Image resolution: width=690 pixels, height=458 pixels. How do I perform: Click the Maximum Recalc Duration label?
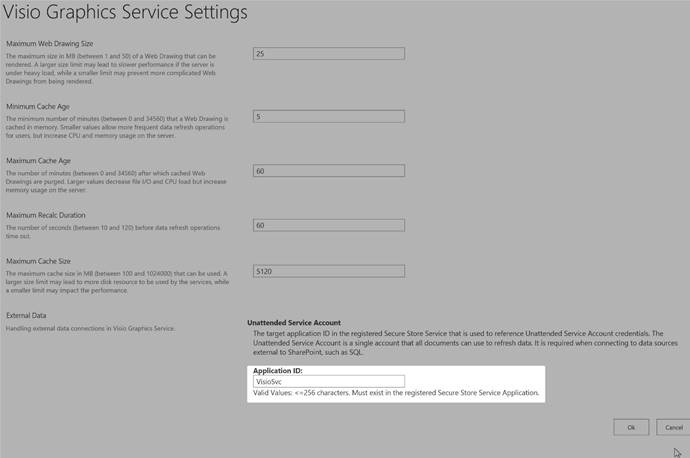coord(46,215)
